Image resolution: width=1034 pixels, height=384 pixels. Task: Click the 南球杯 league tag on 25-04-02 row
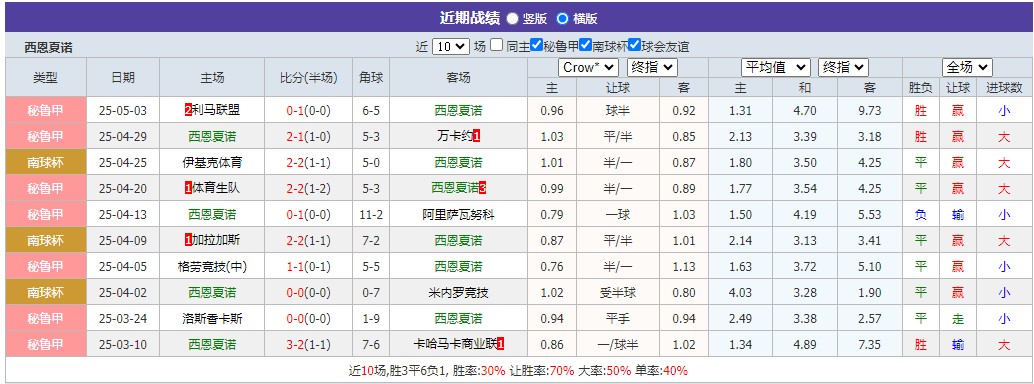click(x=46, y=292)
